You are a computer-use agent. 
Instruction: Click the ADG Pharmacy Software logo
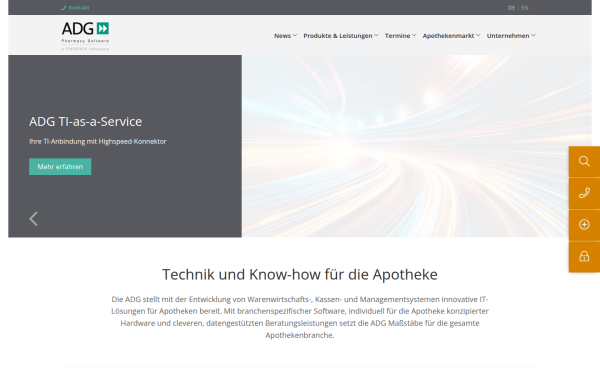click(x=85, y=36)
